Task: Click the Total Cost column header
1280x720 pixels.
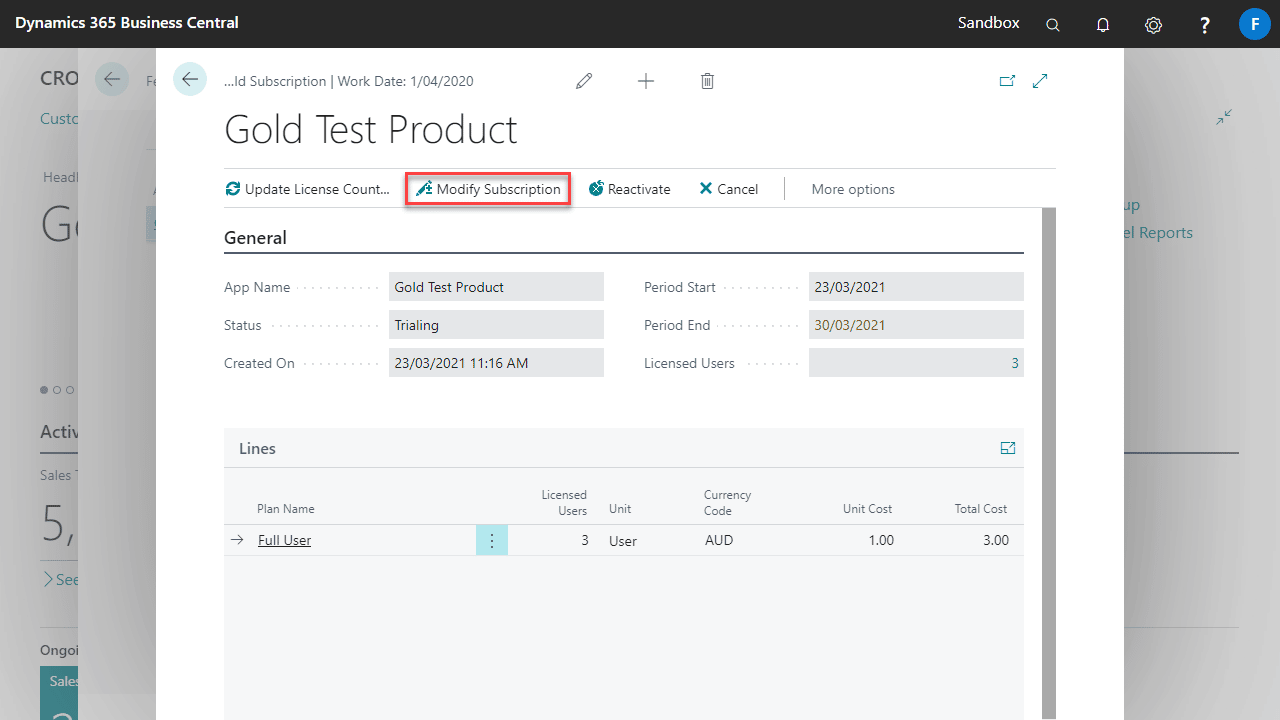Action: tap(981, 509)
